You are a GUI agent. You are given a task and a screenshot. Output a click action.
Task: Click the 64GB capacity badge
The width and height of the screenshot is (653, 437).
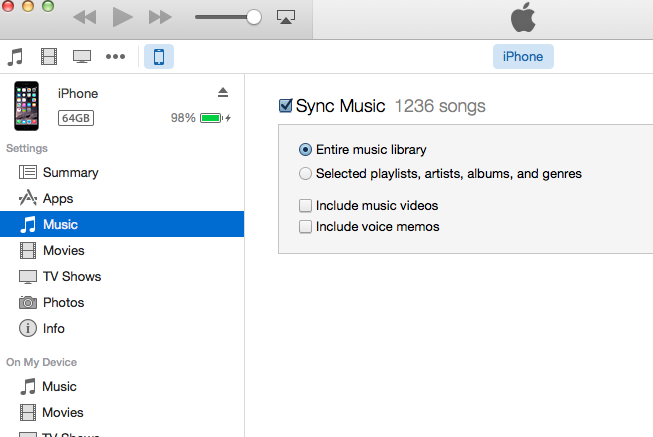point(76,118)
